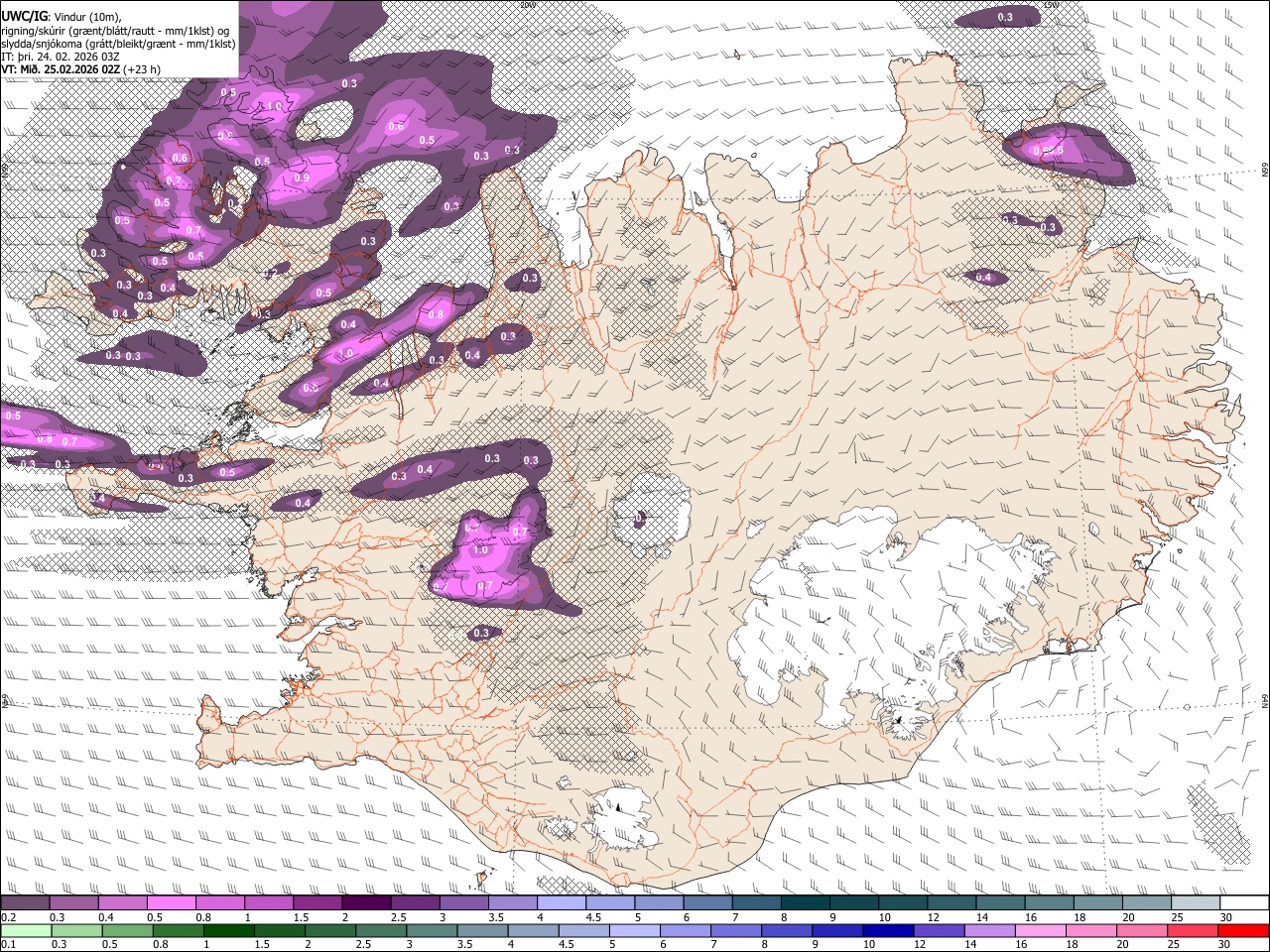Screen dimensions: 1270x952
Task: Click the light lavender swatch labeled 4 in upper legend
Action: [x=562, y=903]
